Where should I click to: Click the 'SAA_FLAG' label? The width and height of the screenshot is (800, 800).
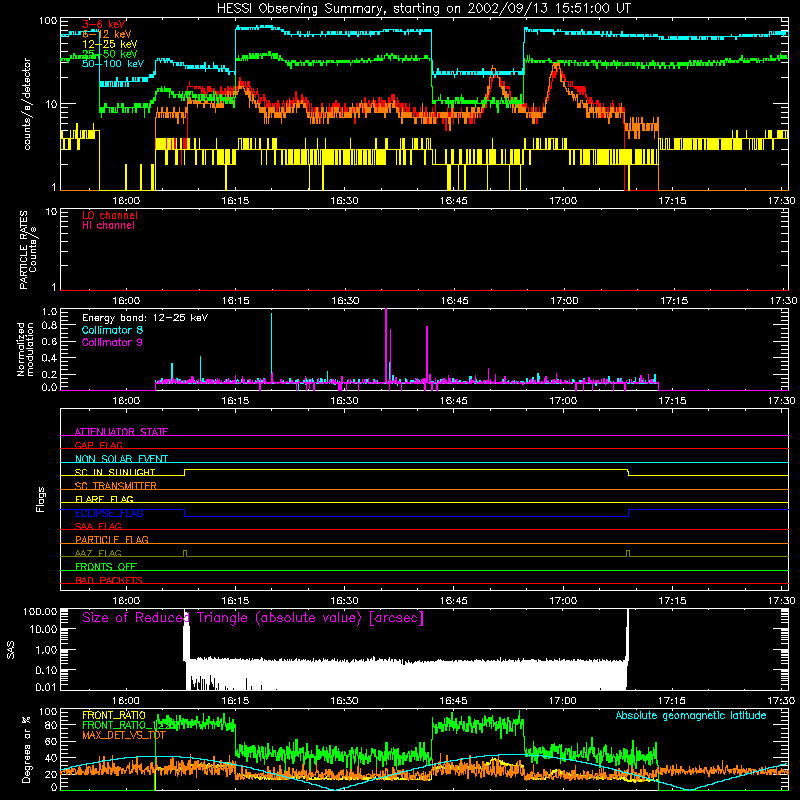98,526
